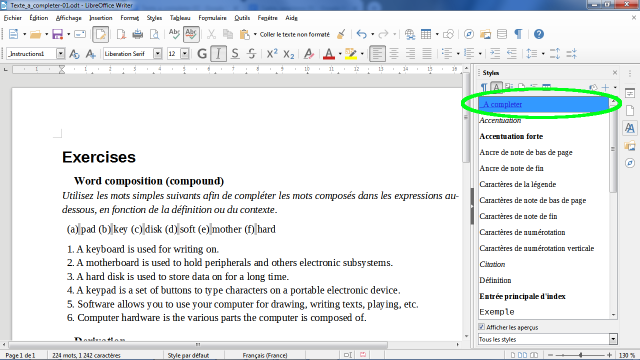
Task: Uncheck Afficher les aperçus checkbox
Action: pos(482,327)
